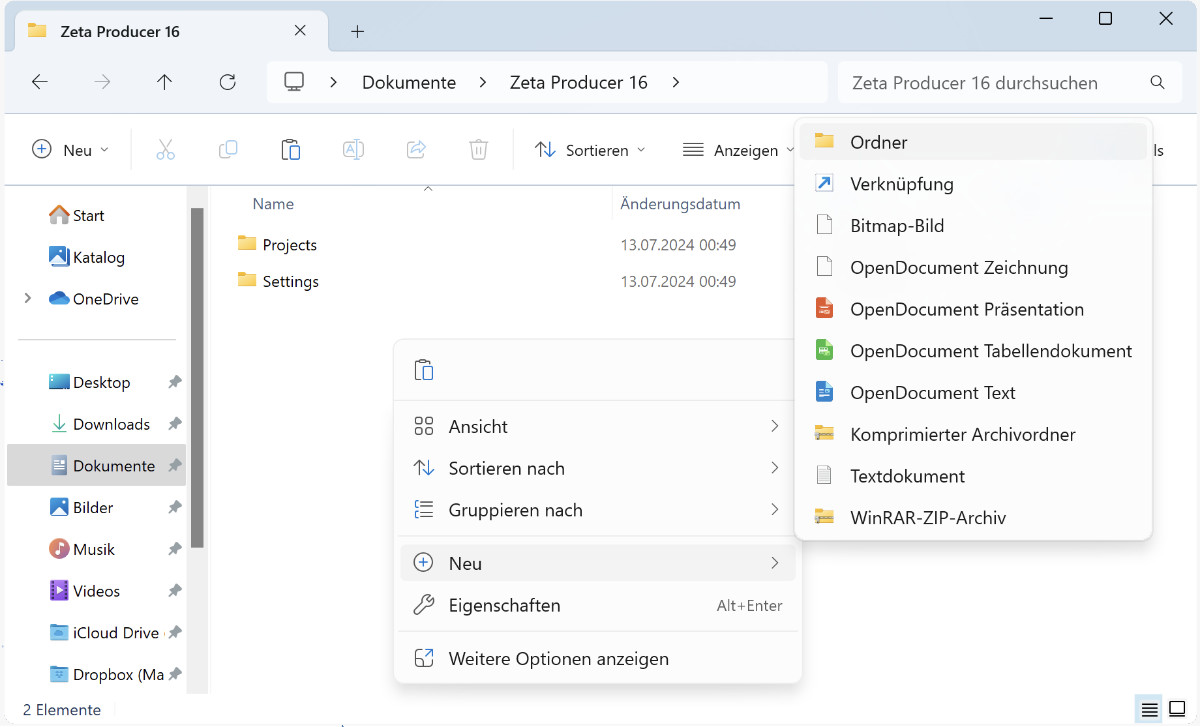Click the Copy icon in toolbar

pos(228,150)
